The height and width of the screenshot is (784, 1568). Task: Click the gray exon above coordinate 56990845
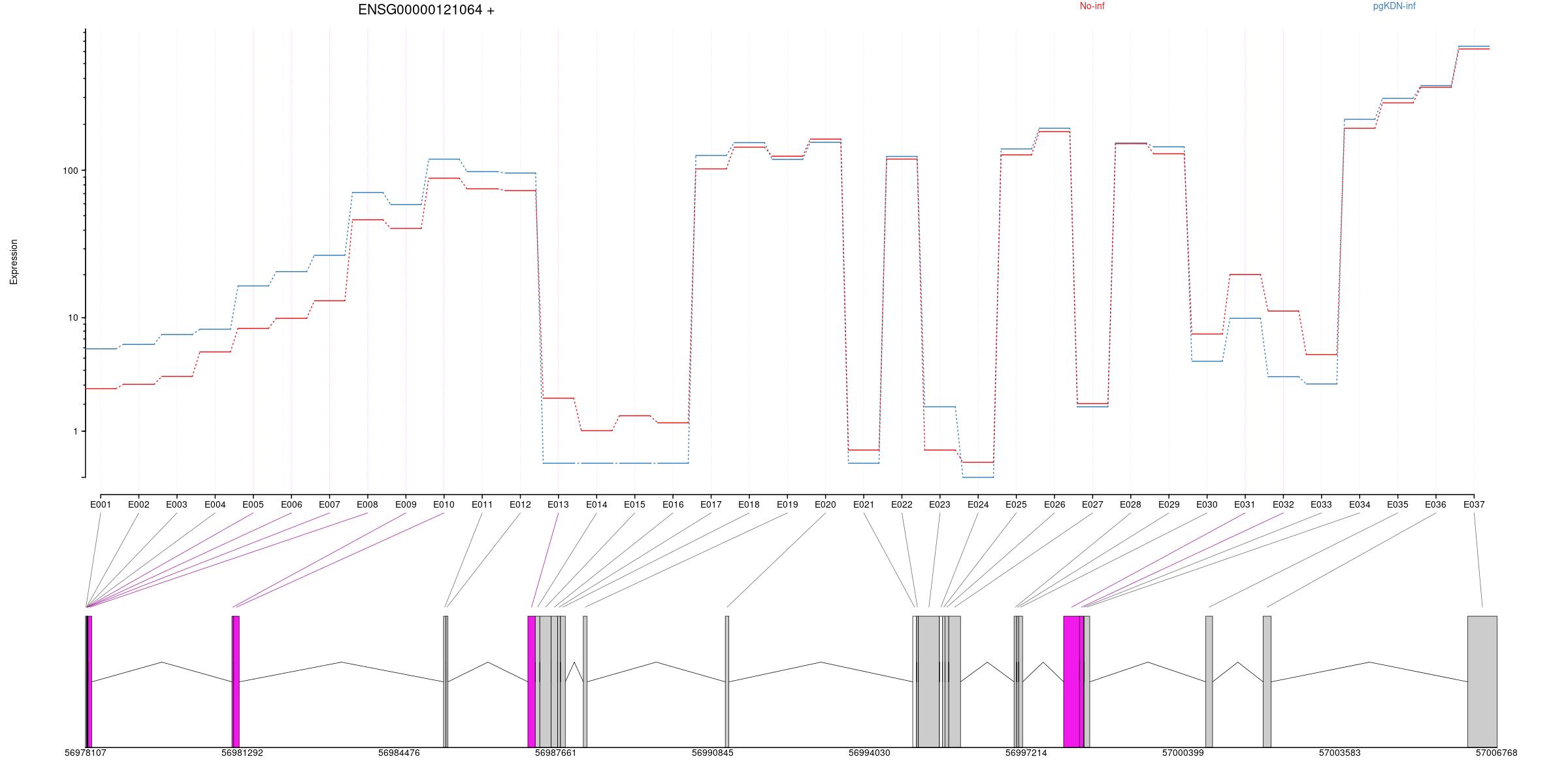tap(727, 681)
